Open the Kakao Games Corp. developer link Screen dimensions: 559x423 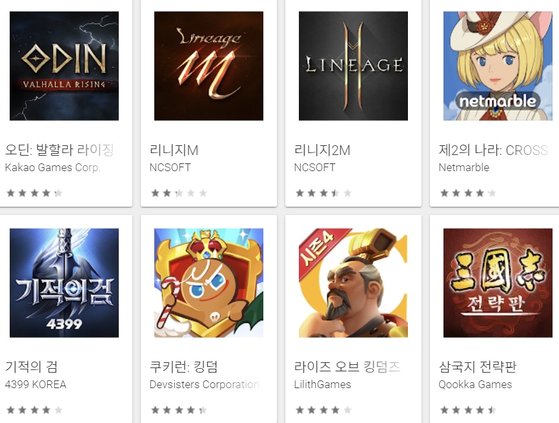click(52, 167)
